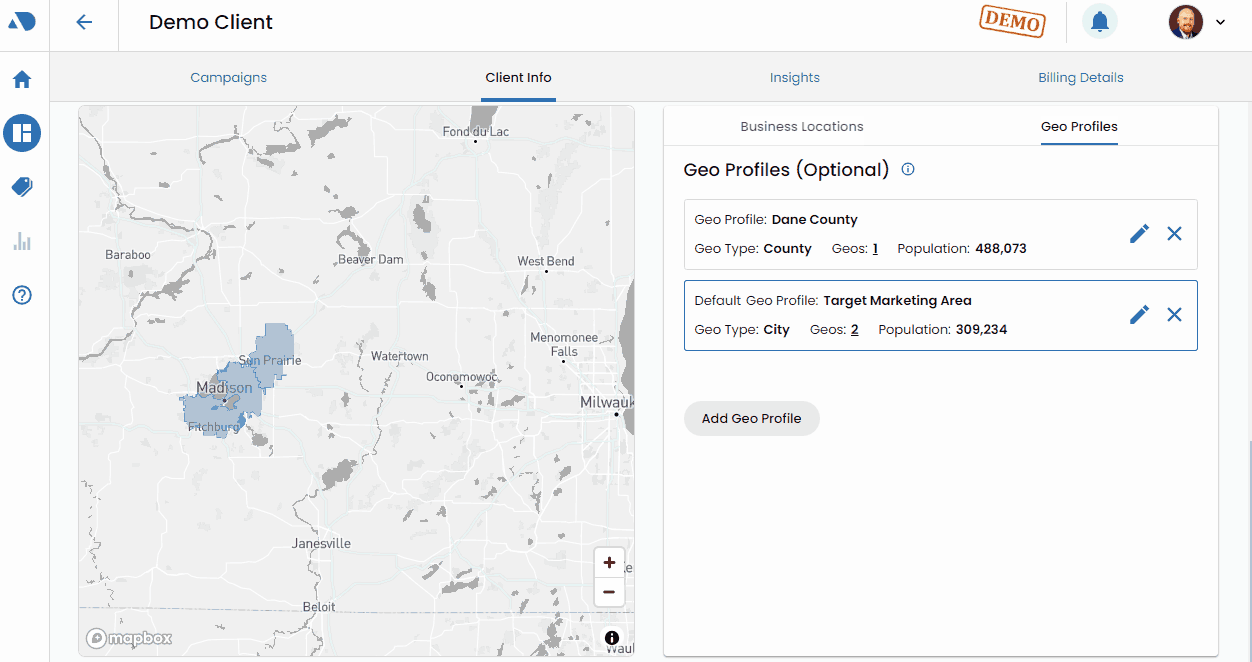Go to Home in the sidebar
This screenshot has width=1252, height=662.
22,79
